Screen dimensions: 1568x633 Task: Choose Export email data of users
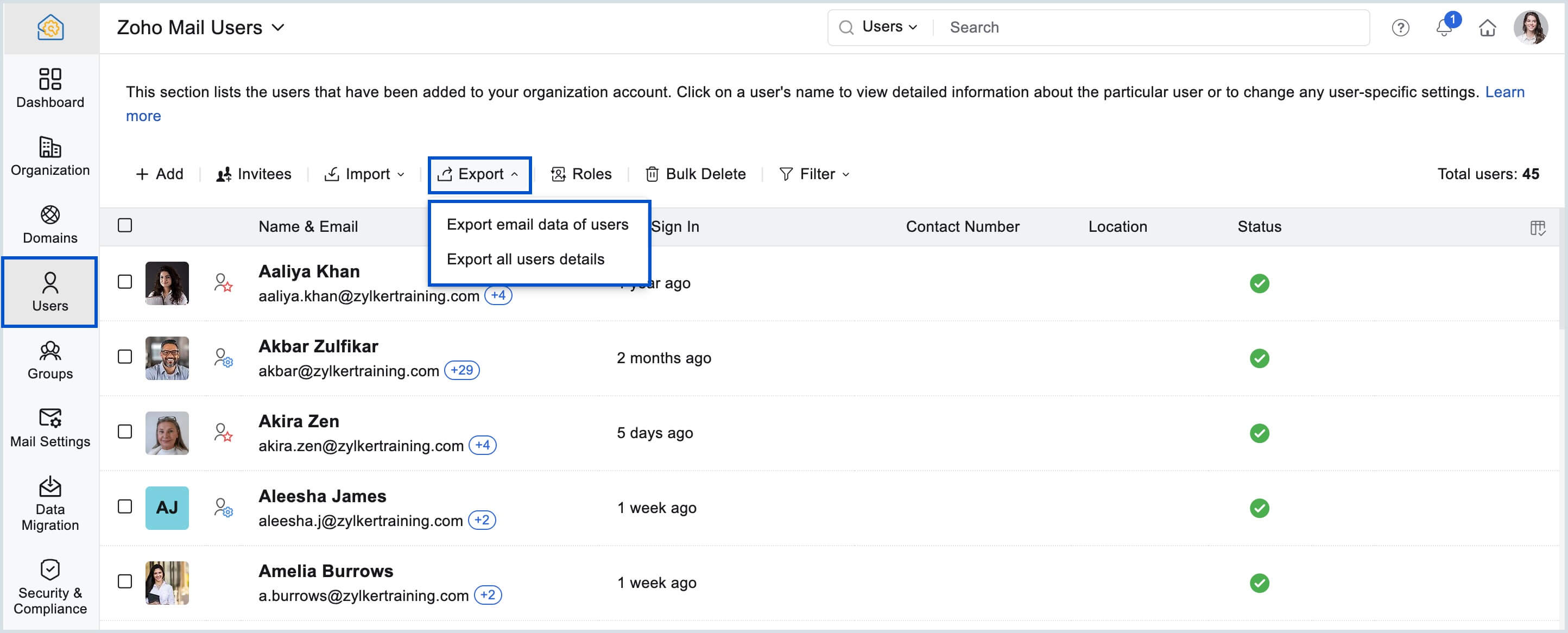pyautogui.click(x=537, y=224)
